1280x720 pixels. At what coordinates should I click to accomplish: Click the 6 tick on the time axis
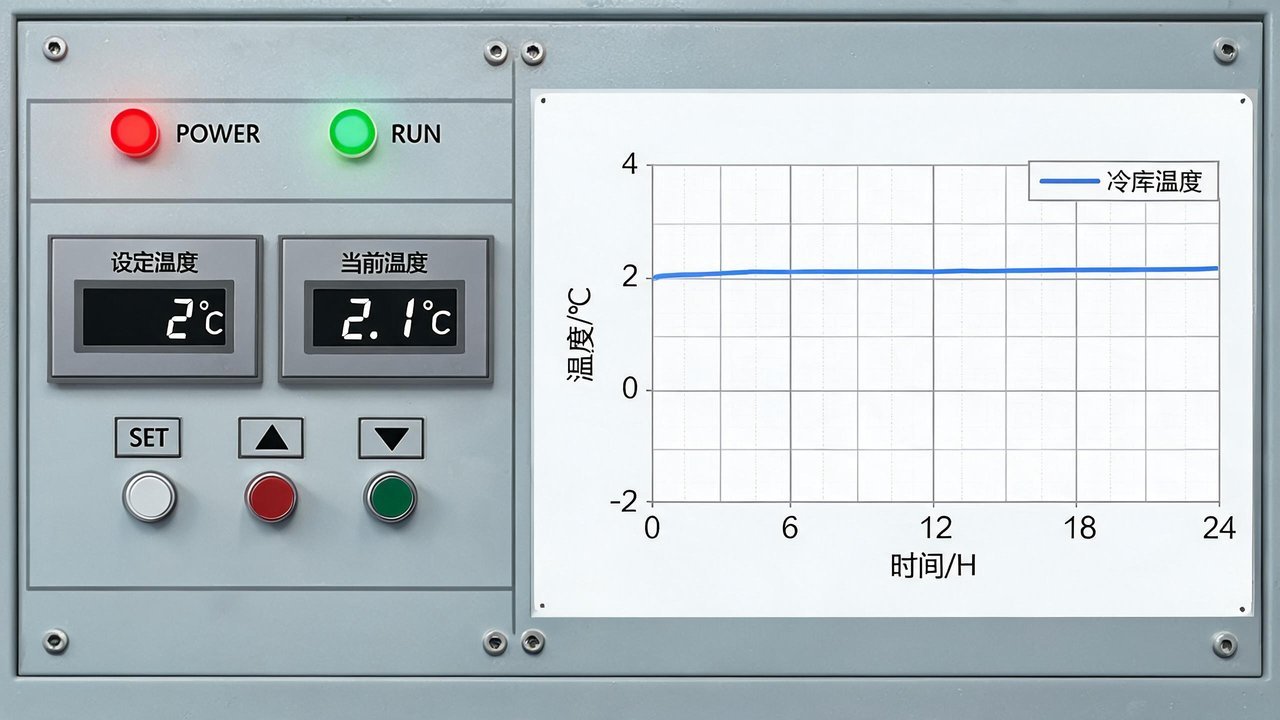[x=790, y=529]
